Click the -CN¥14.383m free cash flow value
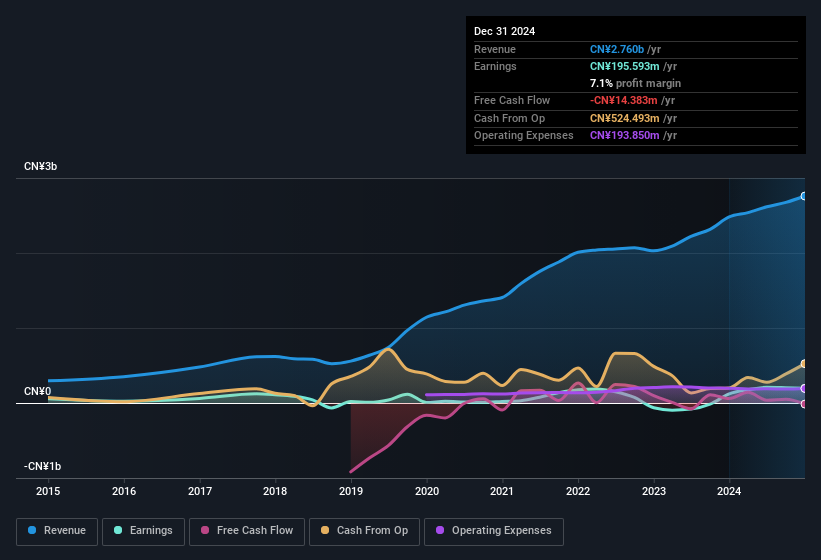 (624, 100)
